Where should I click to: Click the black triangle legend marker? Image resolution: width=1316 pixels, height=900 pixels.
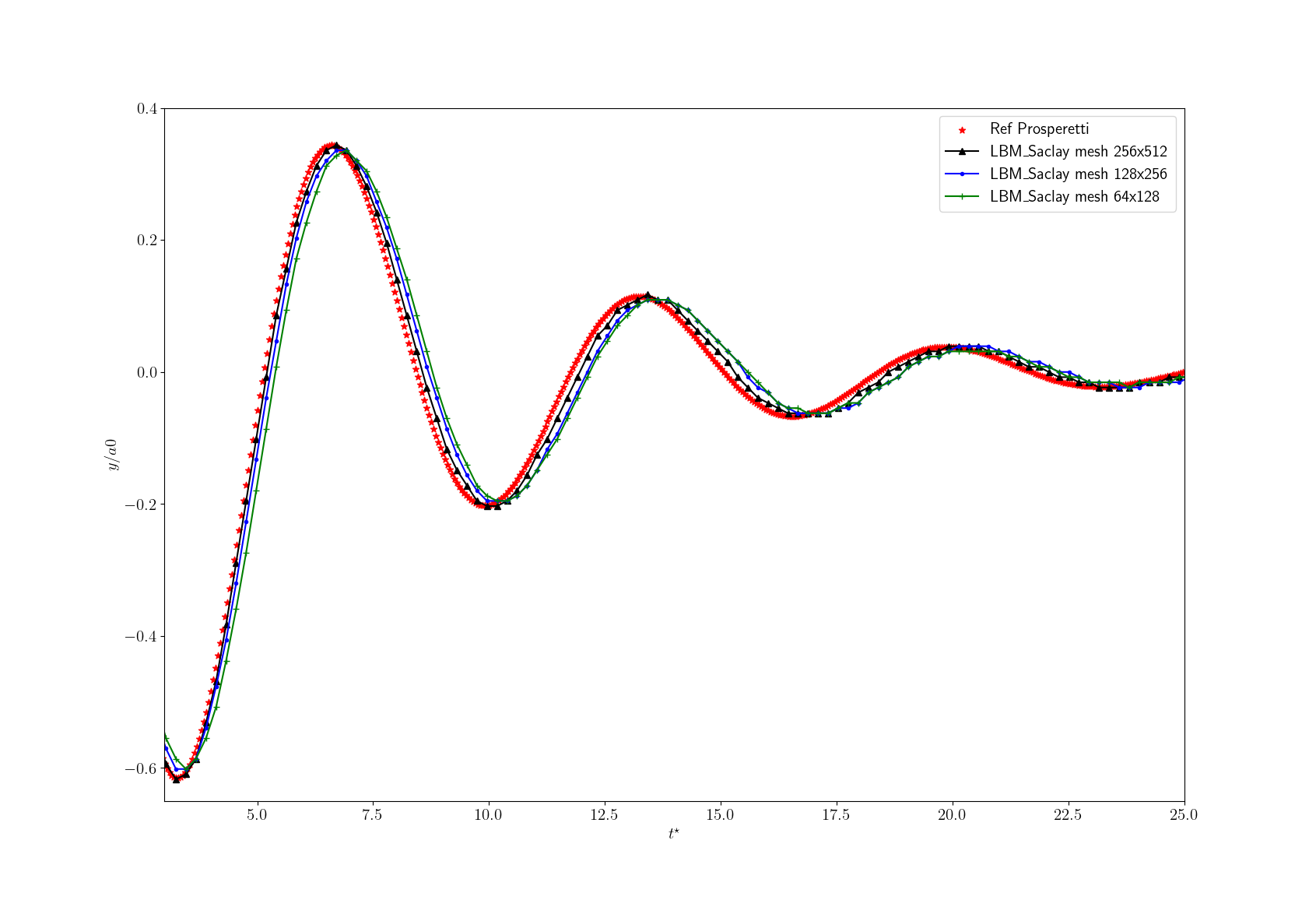962,152
